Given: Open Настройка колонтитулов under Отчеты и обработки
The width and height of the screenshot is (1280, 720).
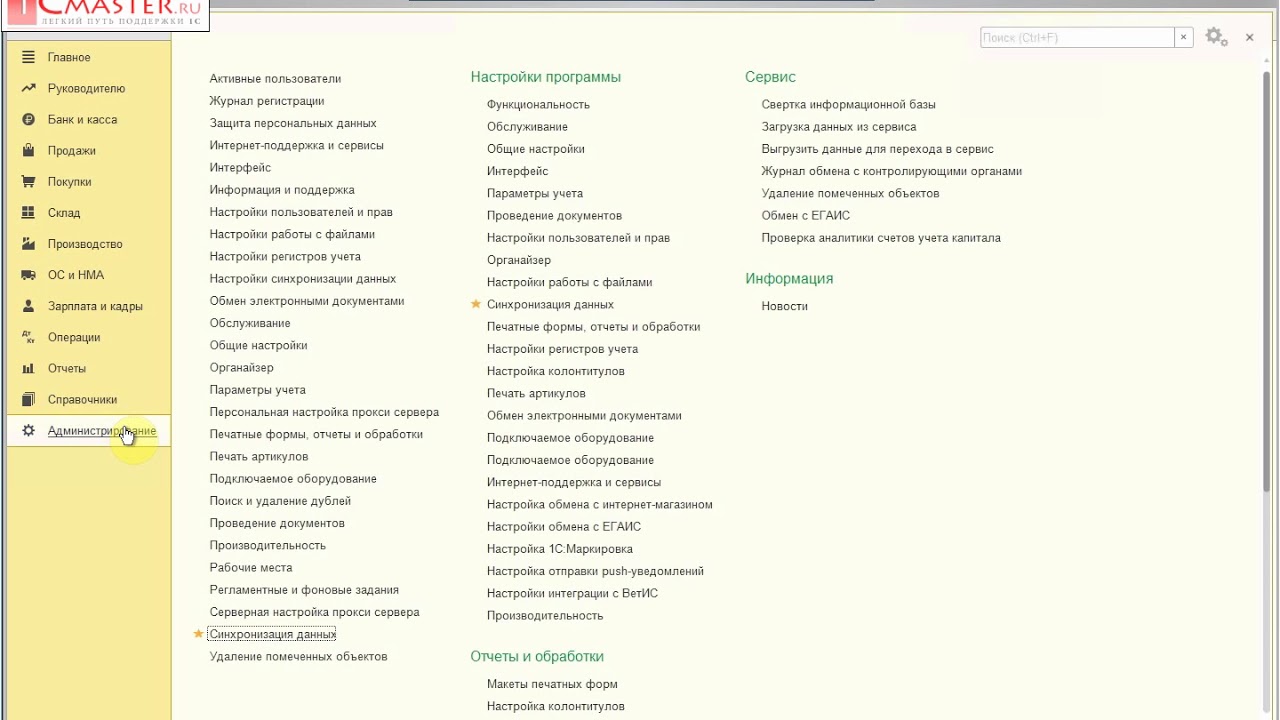Looking at the screenshot, I should click(556, 706).
